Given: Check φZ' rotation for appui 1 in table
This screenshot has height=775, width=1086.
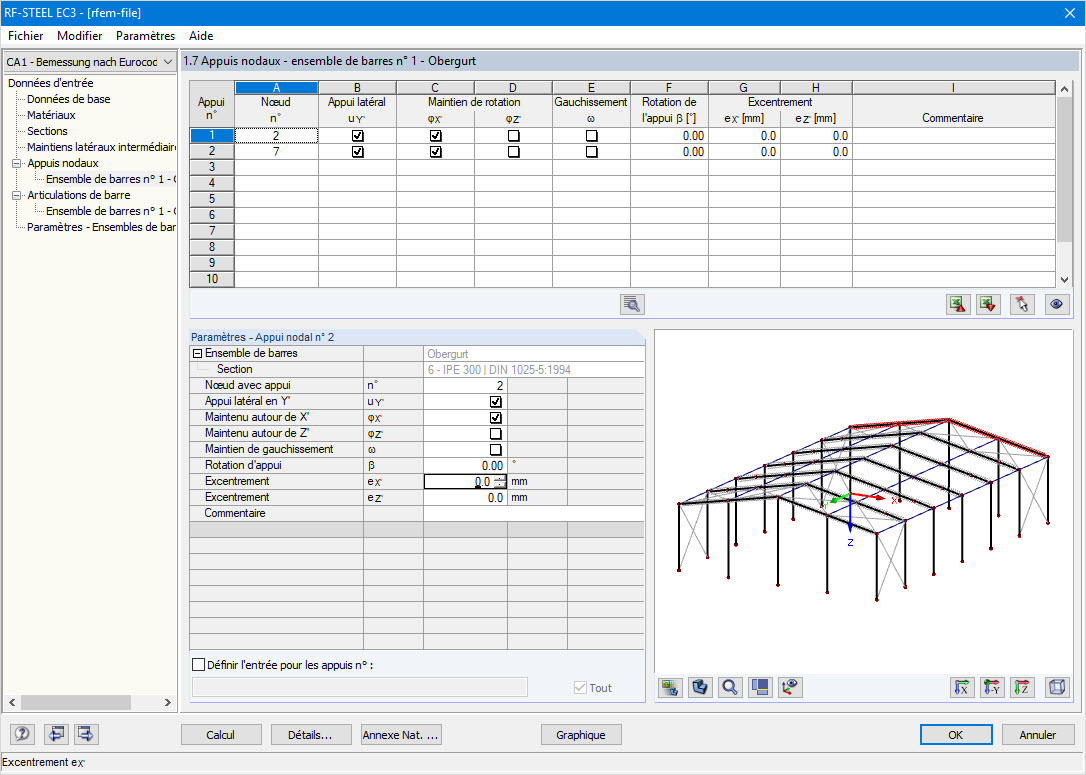Looking at the screenshot, I should pyautogui.click(x=513, y=136).
